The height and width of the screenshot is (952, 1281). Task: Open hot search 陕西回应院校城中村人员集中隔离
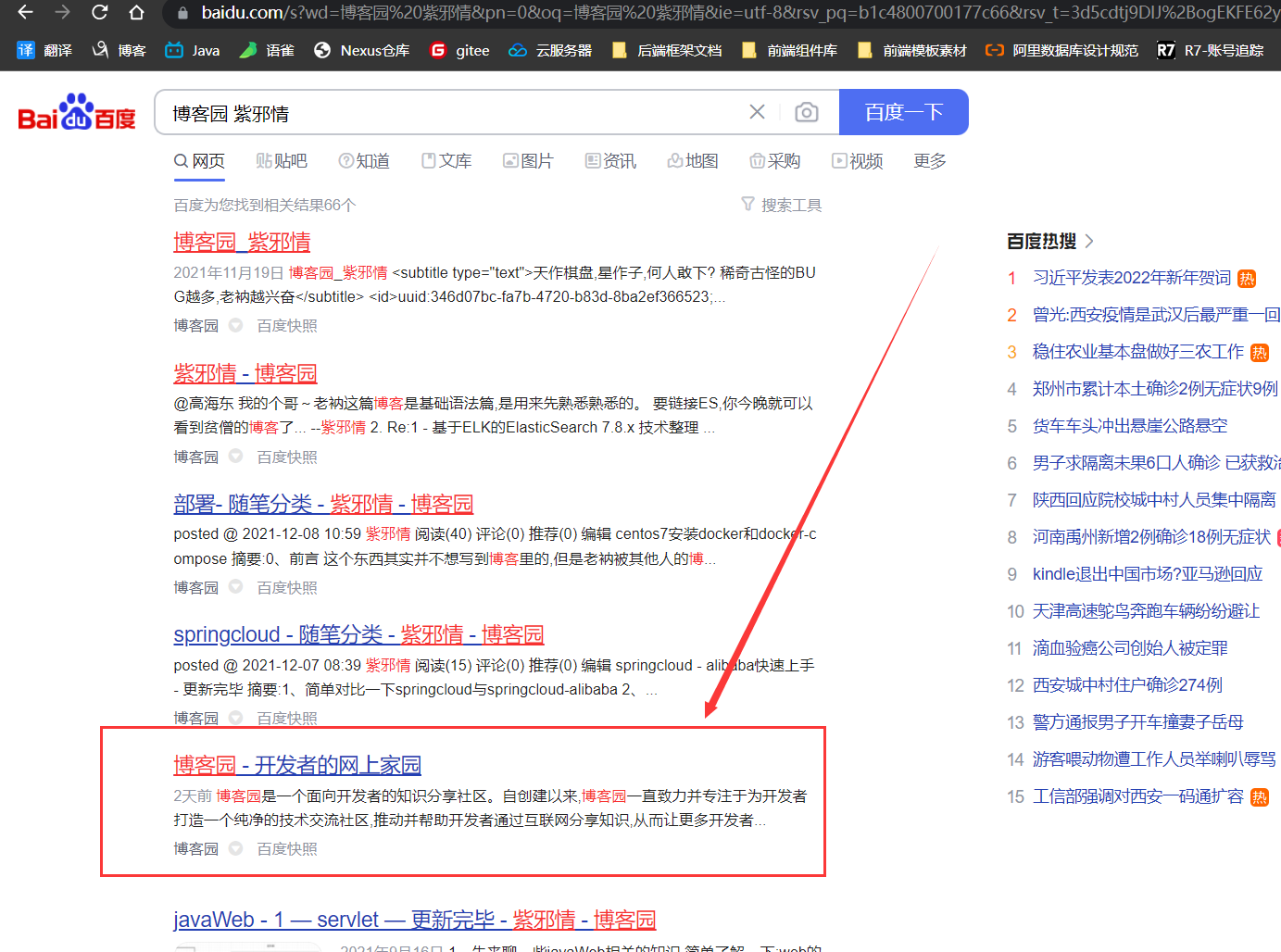(1154, 500)
